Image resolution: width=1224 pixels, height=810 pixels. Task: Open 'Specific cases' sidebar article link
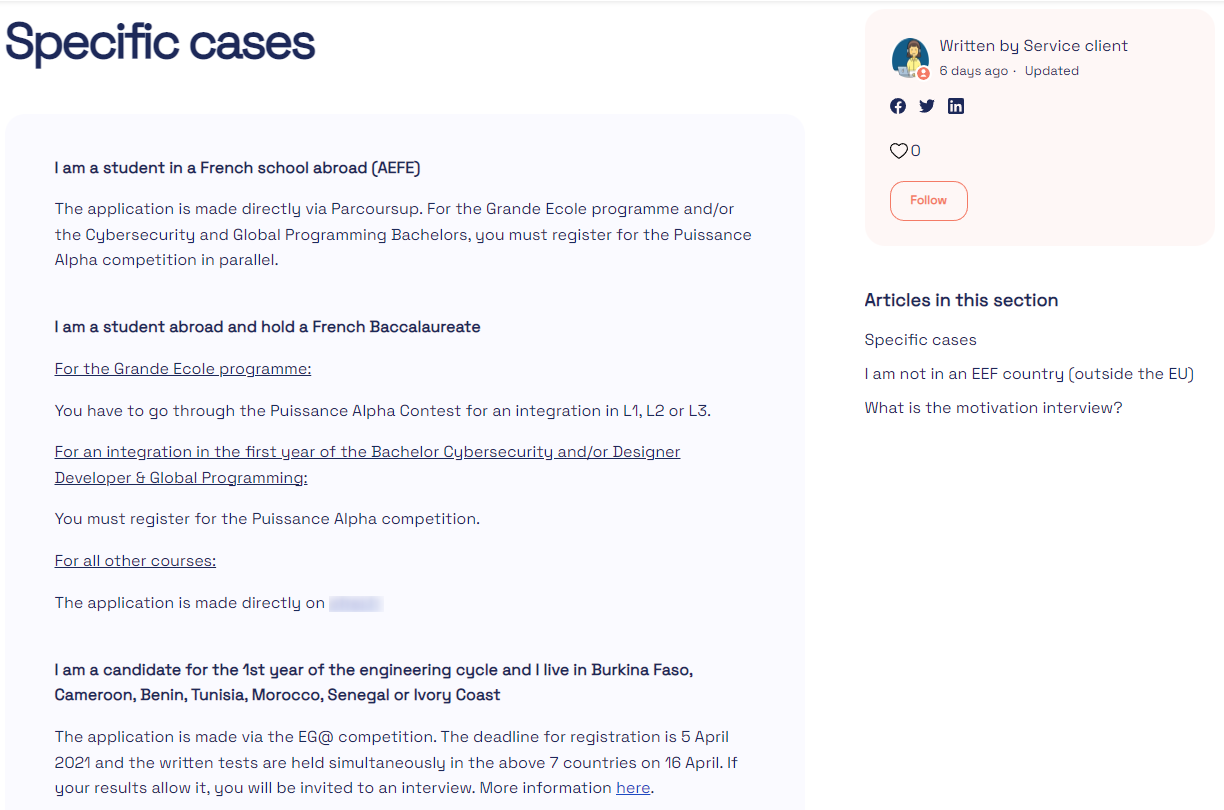coord(920,340)
